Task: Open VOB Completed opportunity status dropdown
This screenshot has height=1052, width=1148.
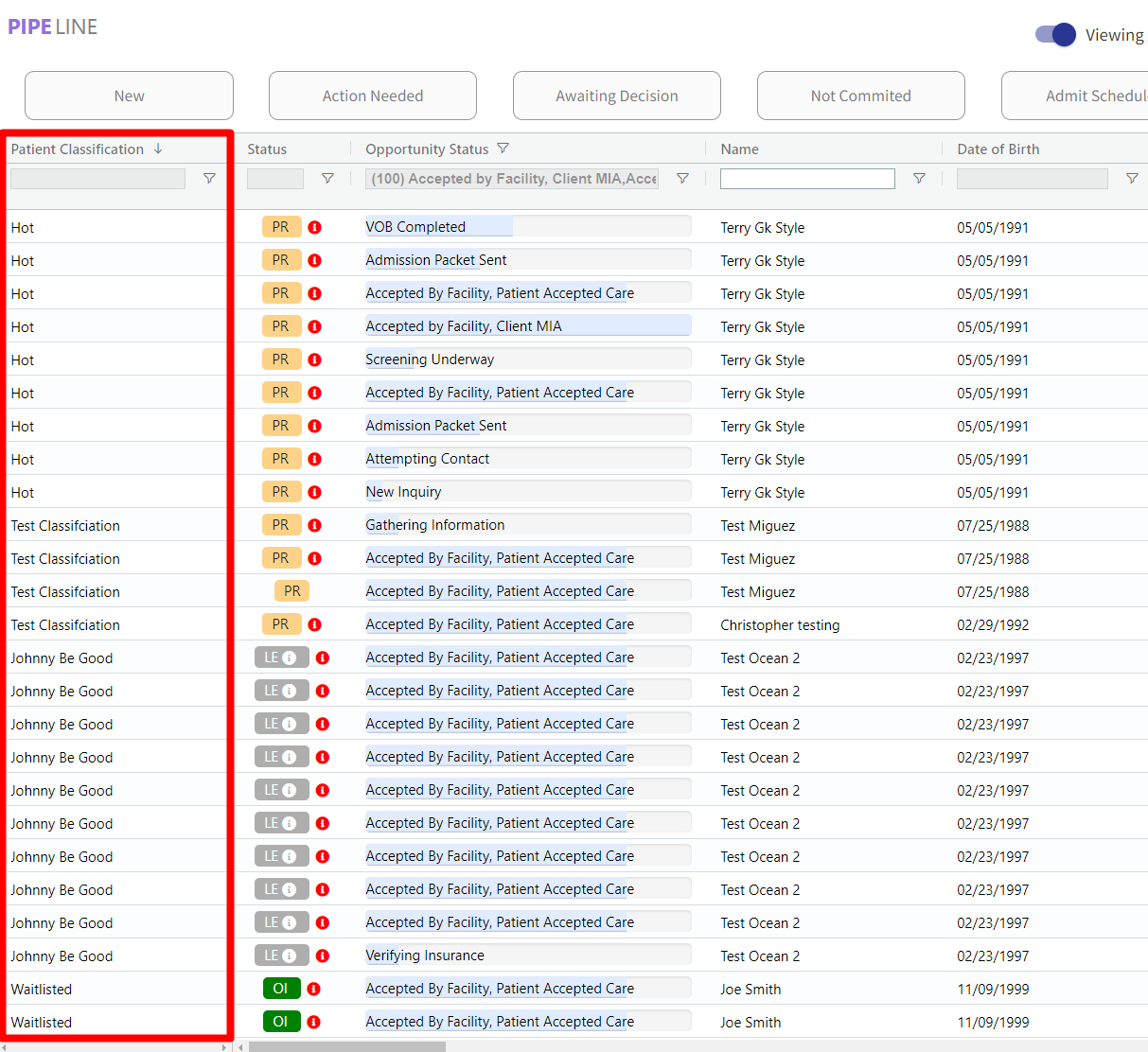Action: pyautogui.click(x=528, y=226)
